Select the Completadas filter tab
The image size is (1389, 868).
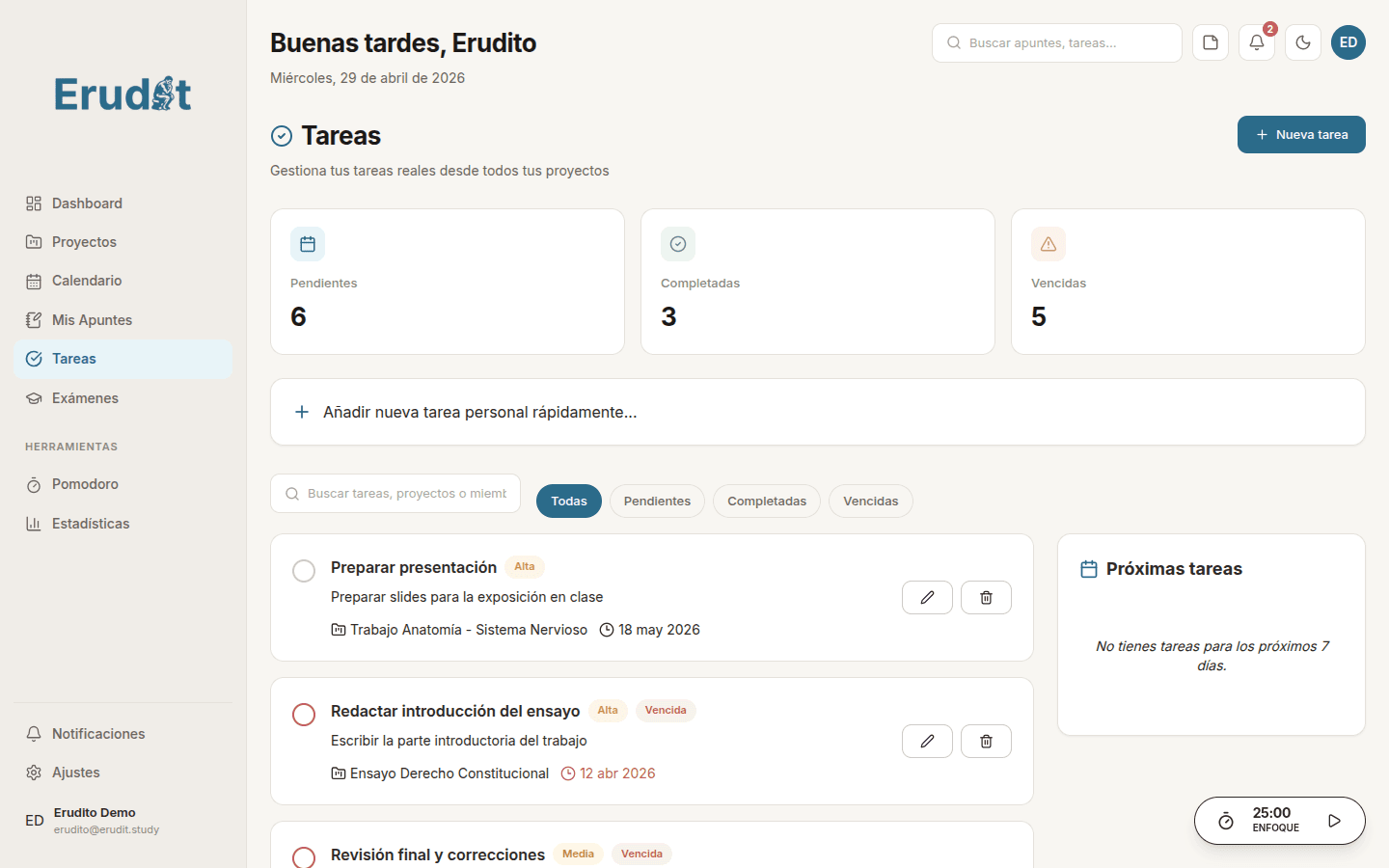pyautogui.click(x=767, y=501)
